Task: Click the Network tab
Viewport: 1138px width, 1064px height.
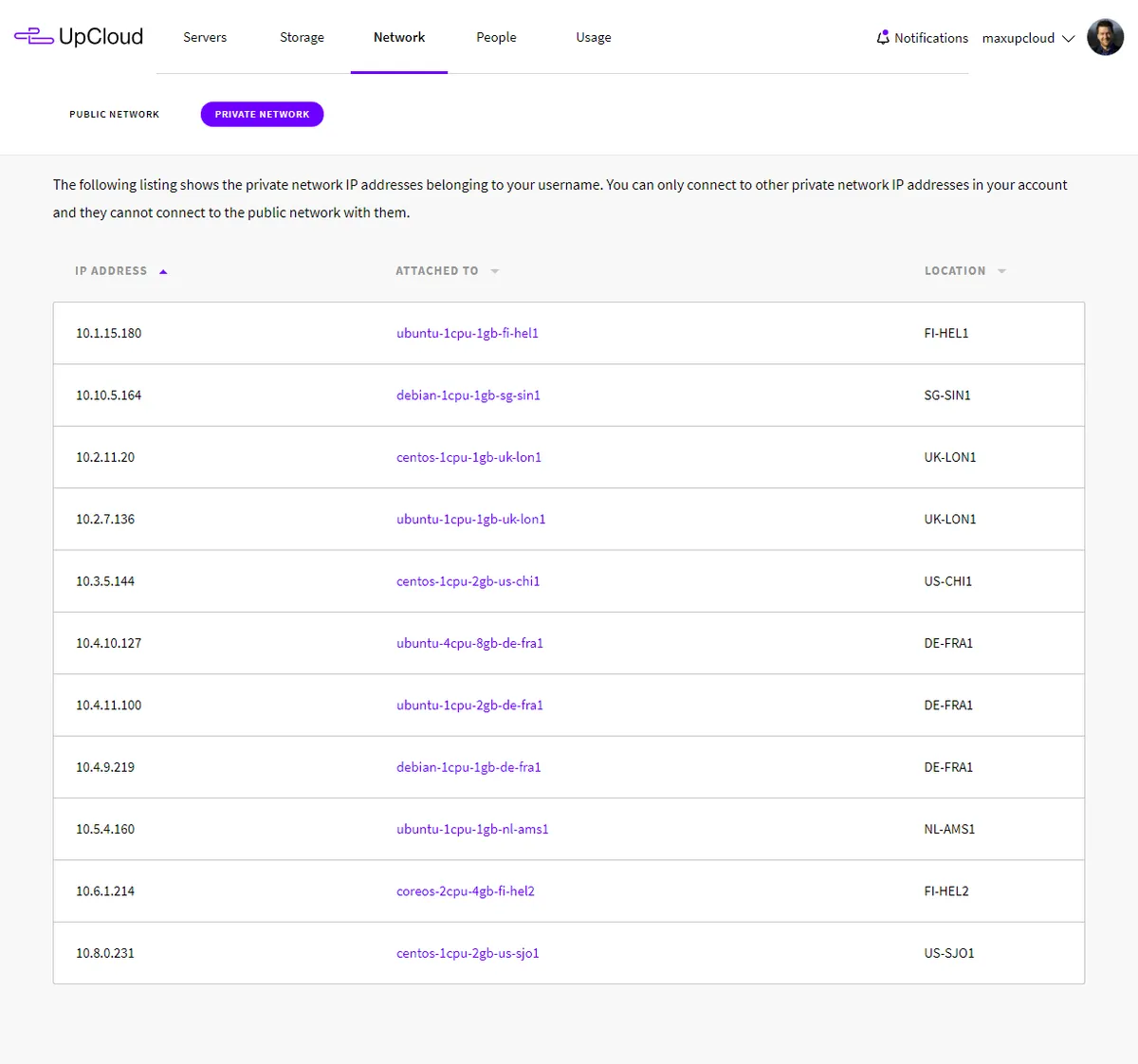Action: (x=399, y=38)
